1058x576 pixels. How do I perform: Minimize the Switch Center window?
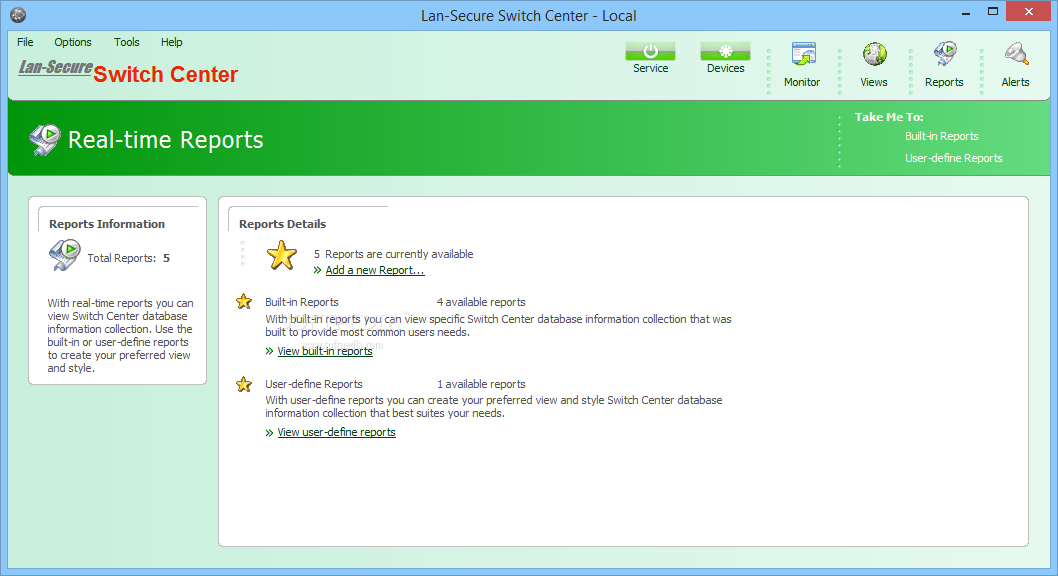[966, 12]
